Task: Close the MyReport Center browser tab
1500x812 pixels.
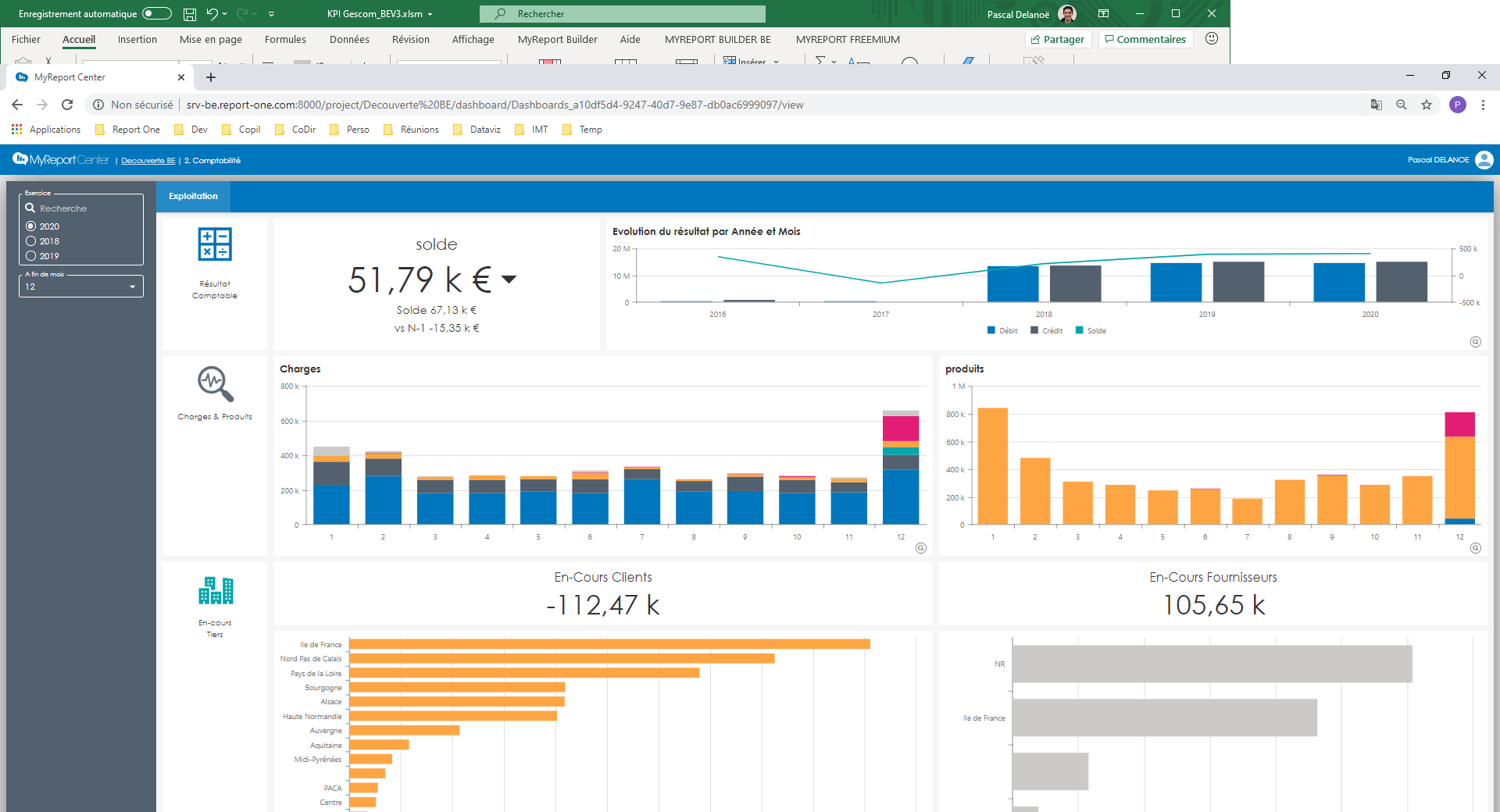Action: point(181,77)
